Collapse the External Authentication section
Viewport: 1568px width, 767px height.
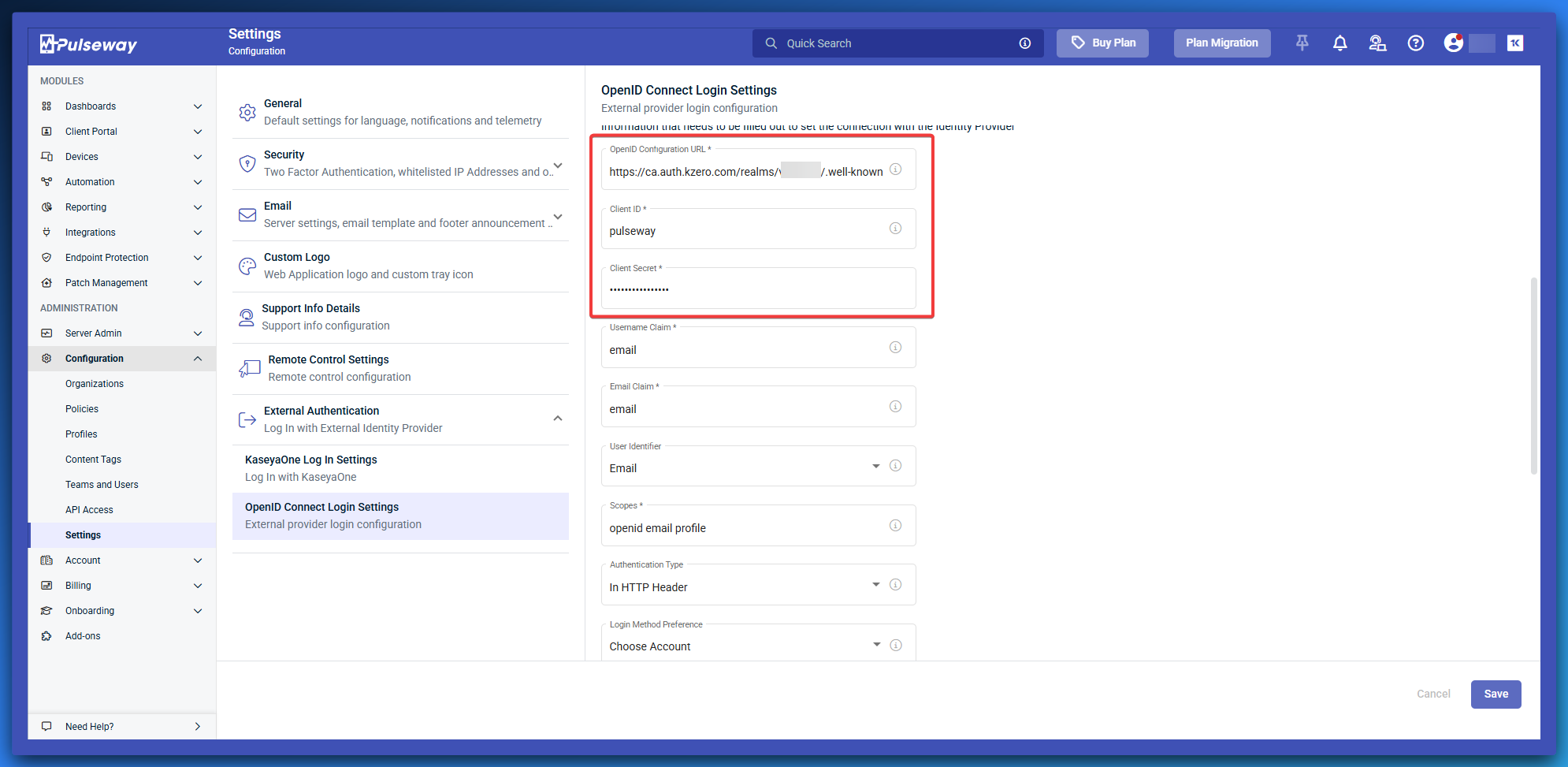[x=558, y=419]
